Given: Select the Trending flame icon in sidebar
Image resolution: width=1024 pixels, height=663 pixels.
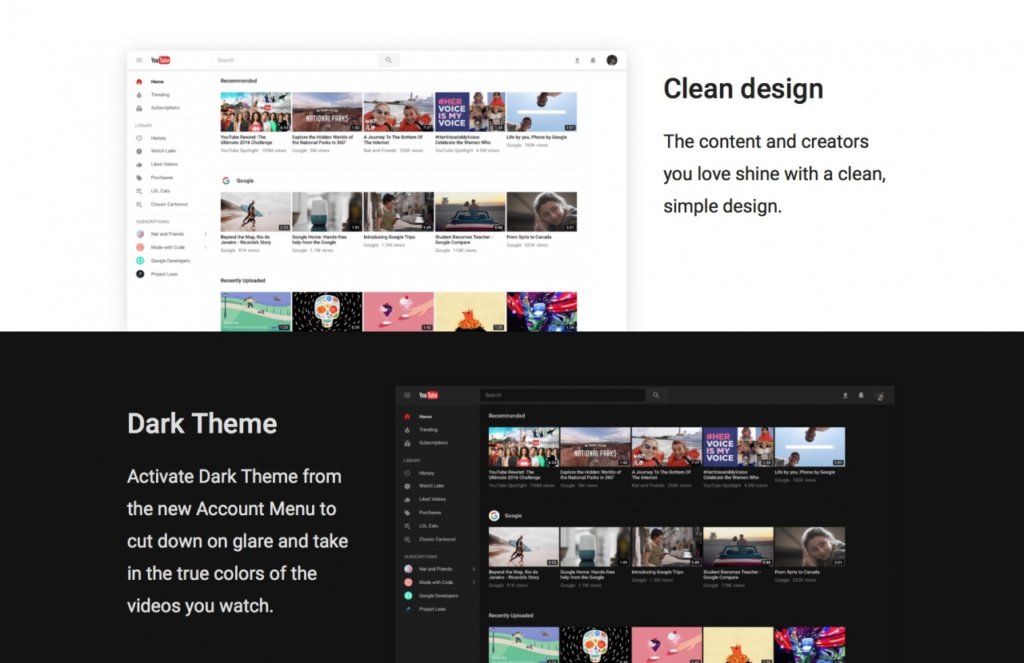Looking at the screenshot, I should point(139,94).
